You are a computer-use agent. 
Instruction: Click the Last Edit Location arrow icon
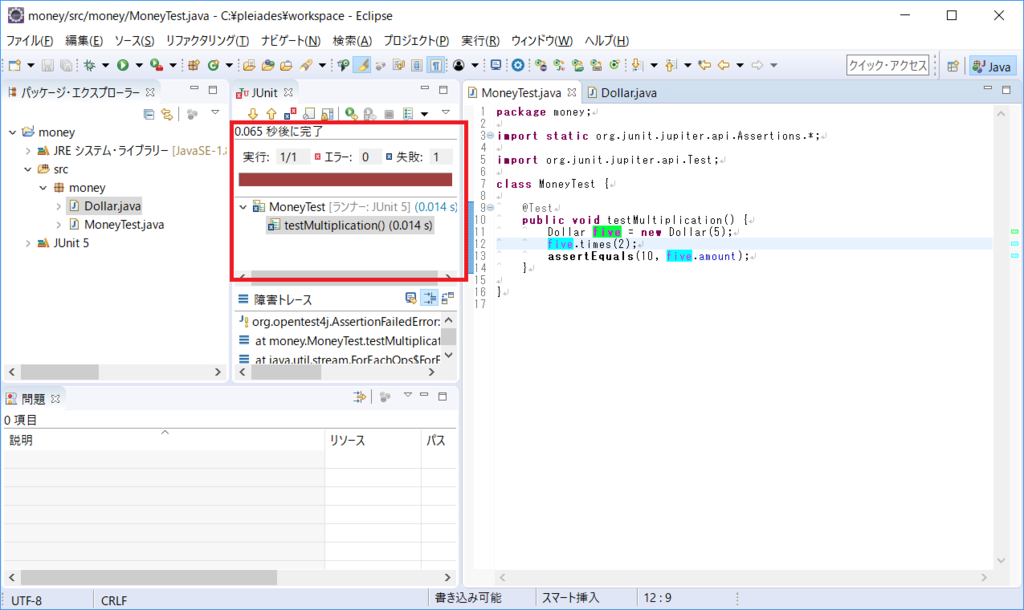pos(704,65)
